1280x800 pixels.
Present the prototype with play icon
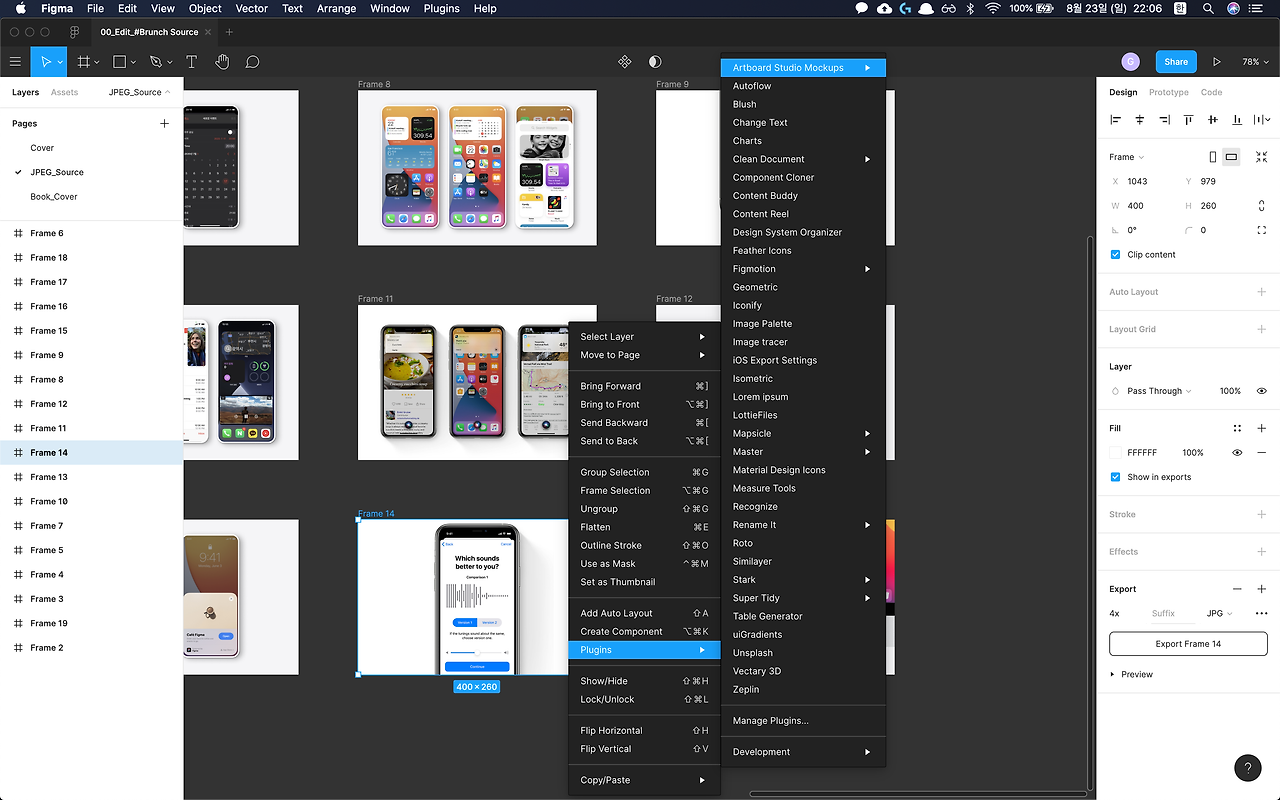coord(1217,62)
